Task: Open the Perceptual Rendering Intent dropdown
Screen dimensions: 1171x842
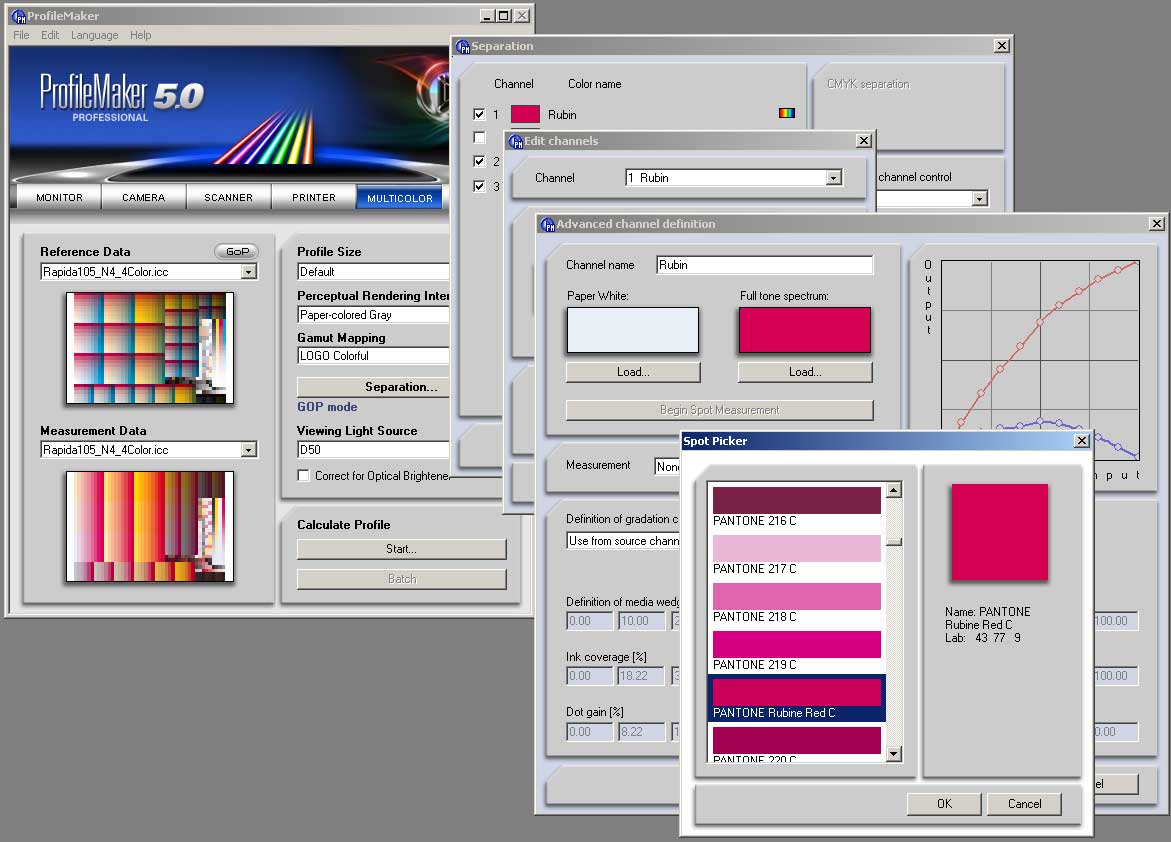Action: (373, 315)
